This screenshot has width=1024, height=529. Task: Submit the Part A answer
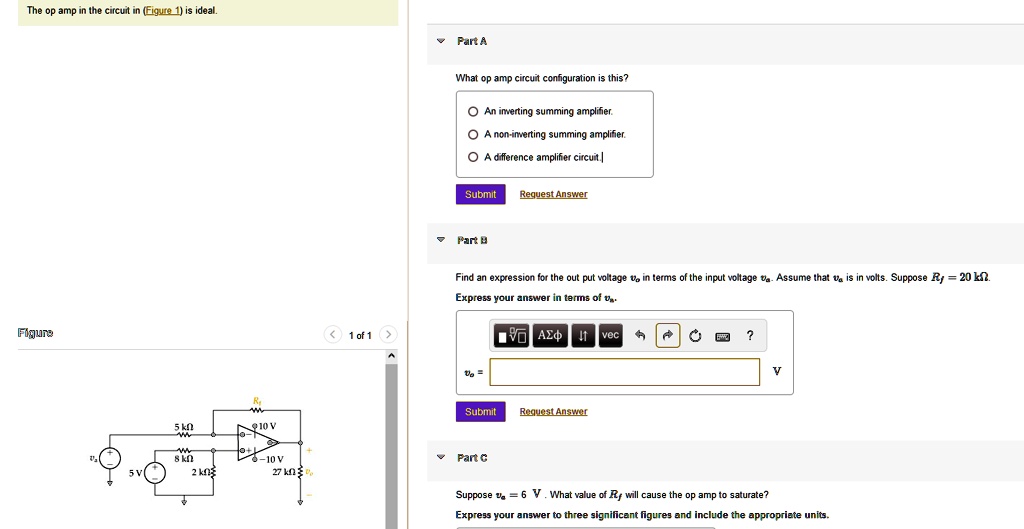(x=481, y=194)
